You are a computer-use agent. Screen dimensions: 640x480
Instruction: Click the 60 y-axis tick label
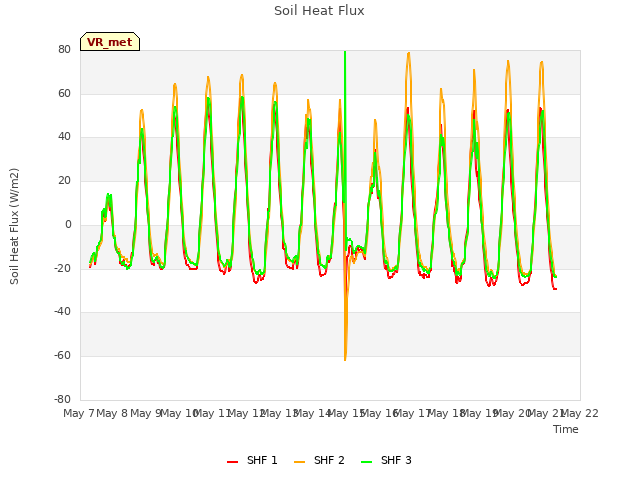[x=64, y=93]
